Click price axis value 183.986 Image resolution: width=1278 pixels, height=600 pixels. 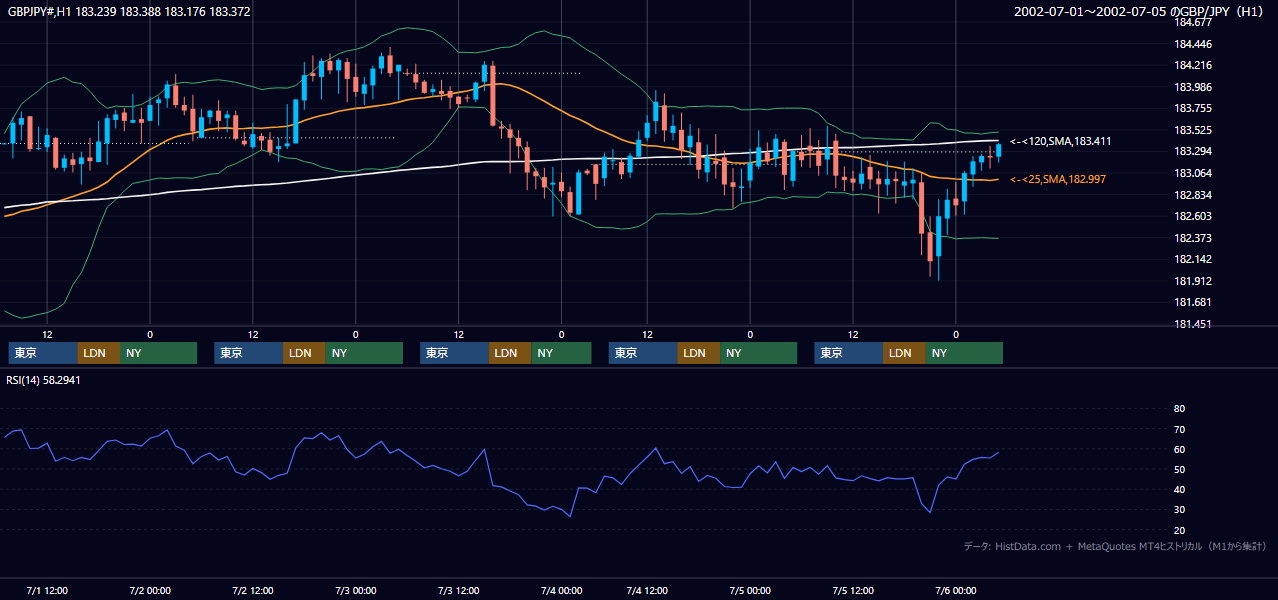click(1192, 88)
